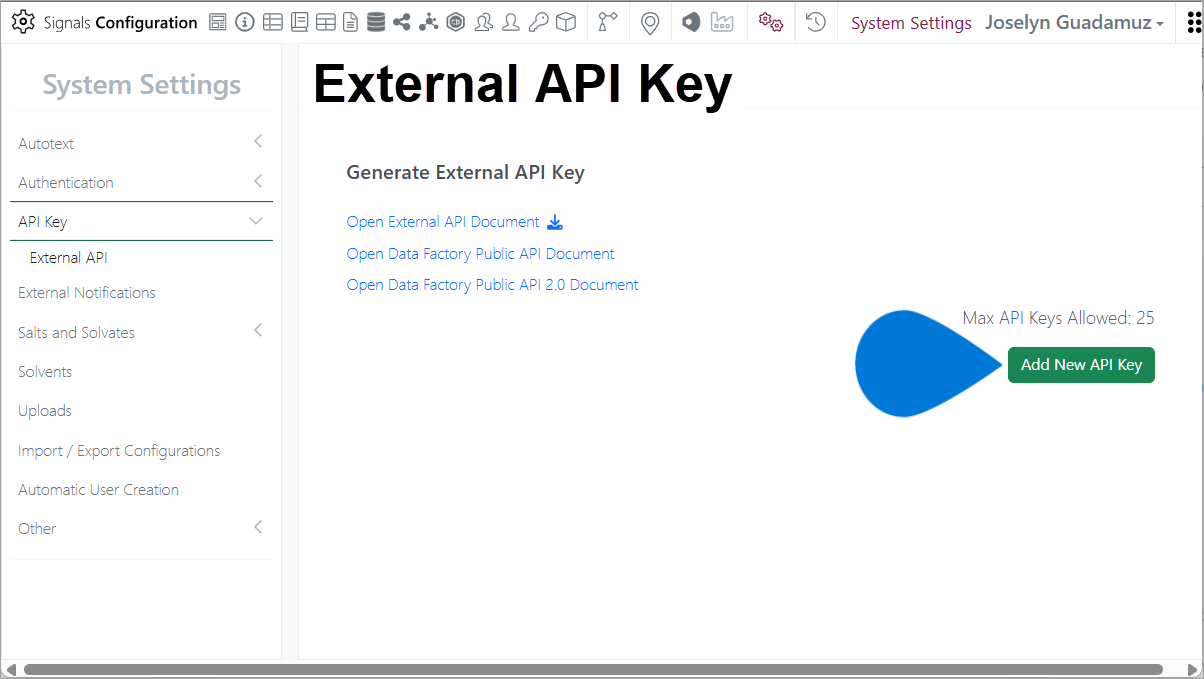Select the 3D cube toolbar icon
1204x679 pixels.
(565, 21)
